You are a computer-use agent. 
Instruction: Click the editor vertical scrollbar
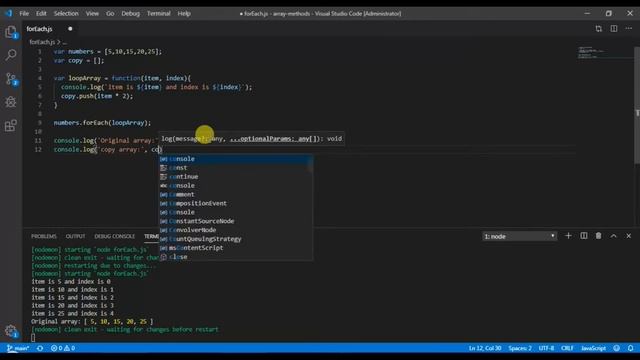[637, 106]
